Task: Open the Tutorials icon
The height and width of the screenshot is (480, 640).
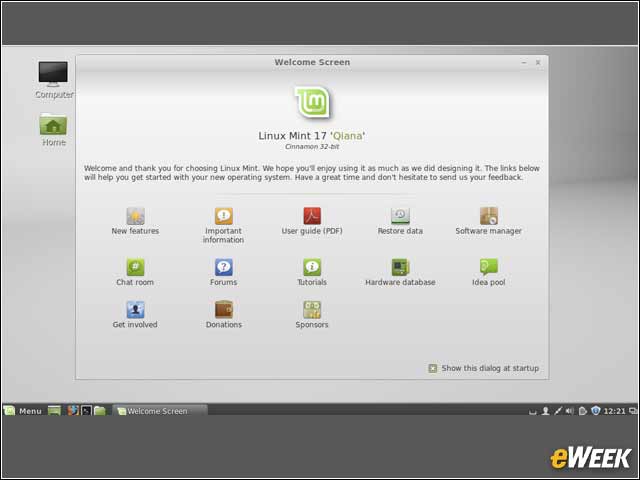Action: click(312, 267)
